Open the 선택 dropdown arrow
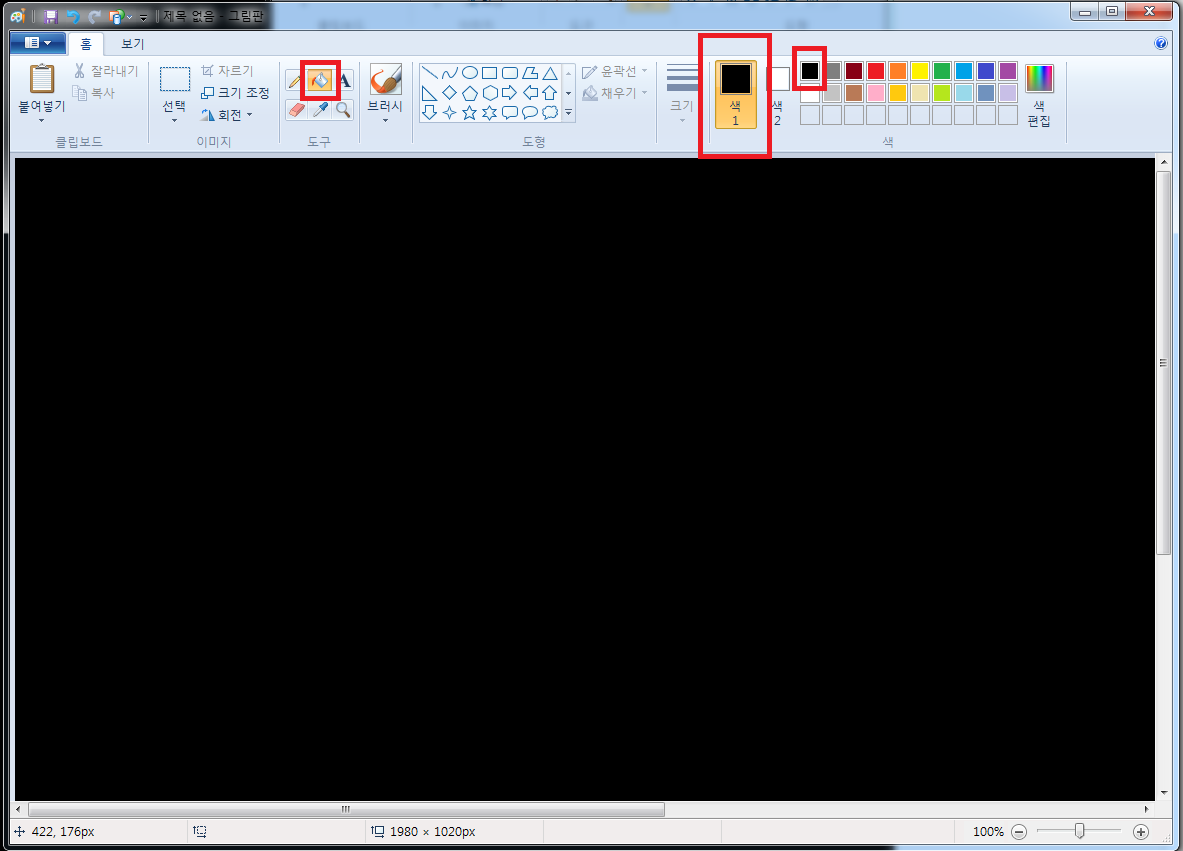The width and height of the screenshot is (1183, 851). [x=175, y=120]
